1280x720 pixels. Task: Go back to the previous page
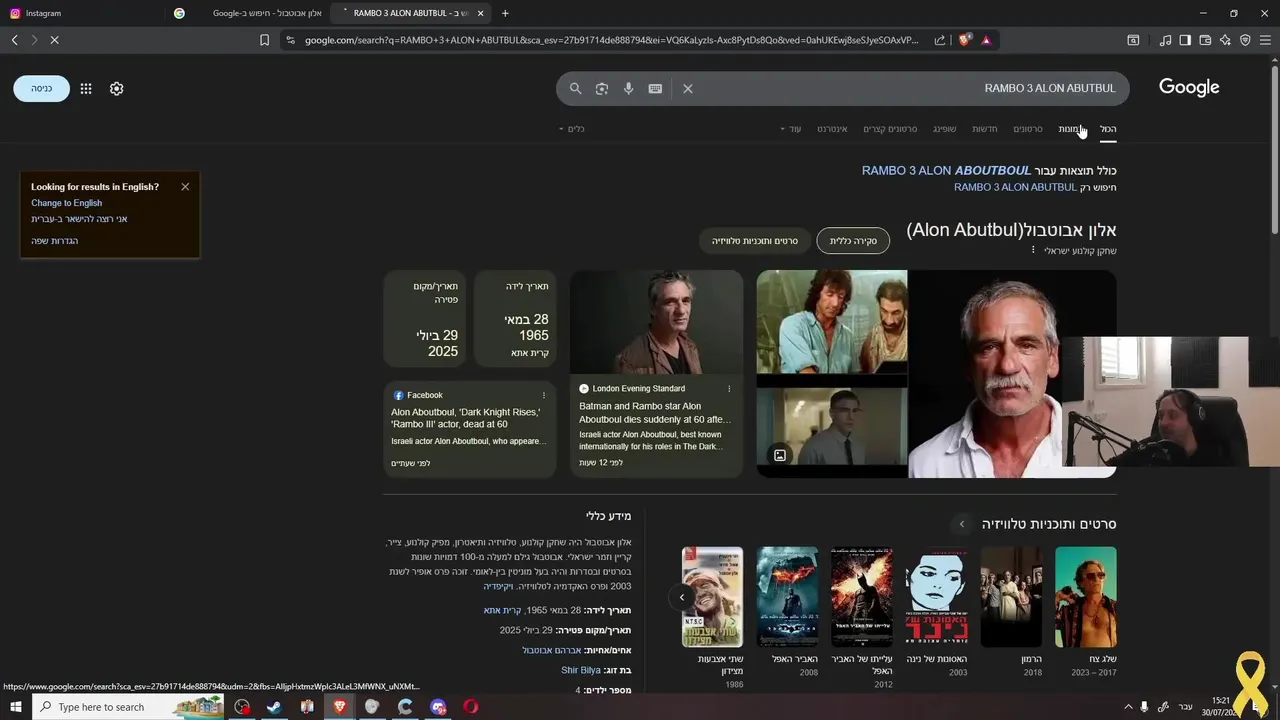[14, 40]
